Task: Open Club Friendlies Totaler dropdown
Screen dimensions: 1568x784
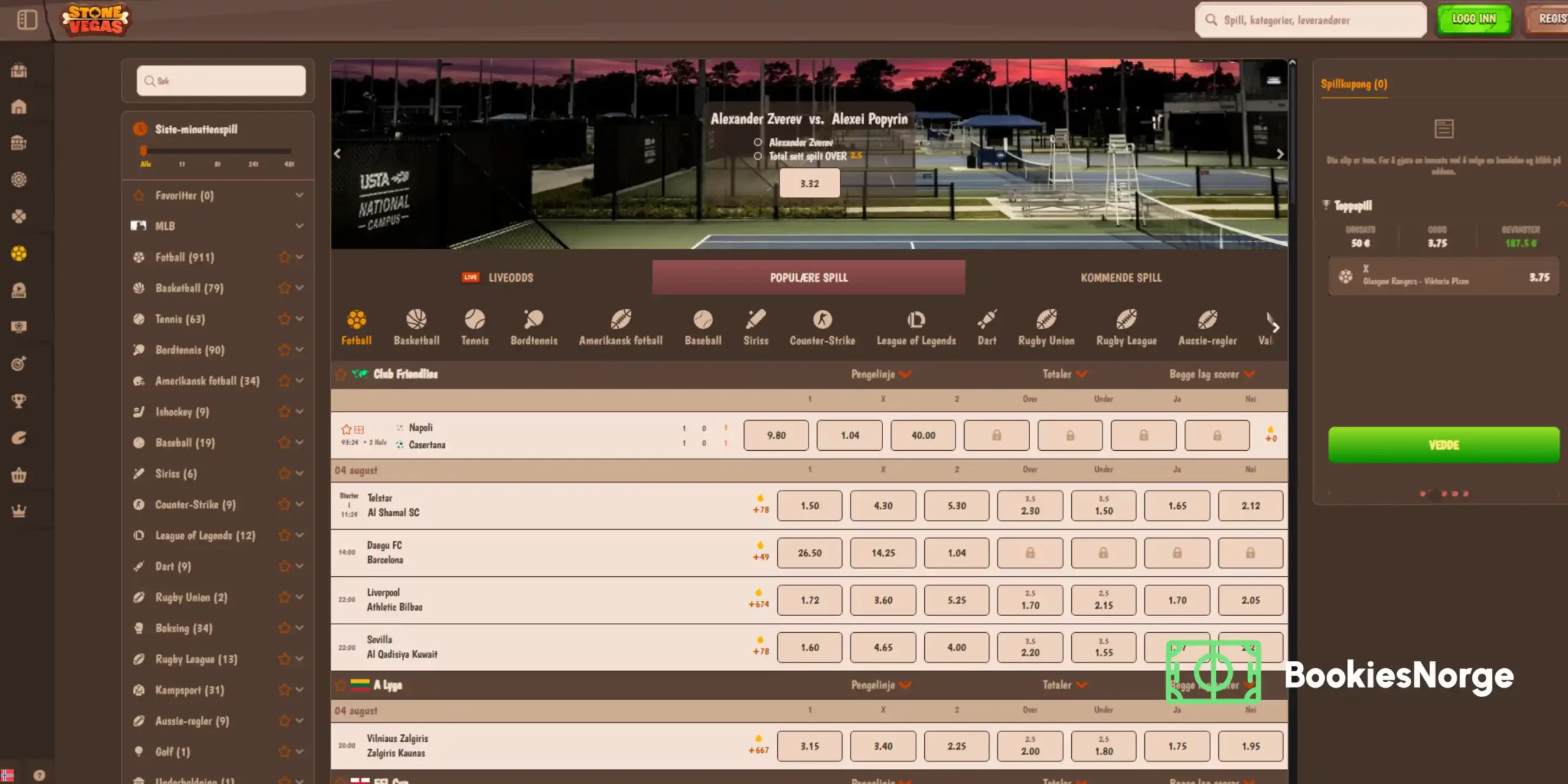Action: tap(1065, 374)
